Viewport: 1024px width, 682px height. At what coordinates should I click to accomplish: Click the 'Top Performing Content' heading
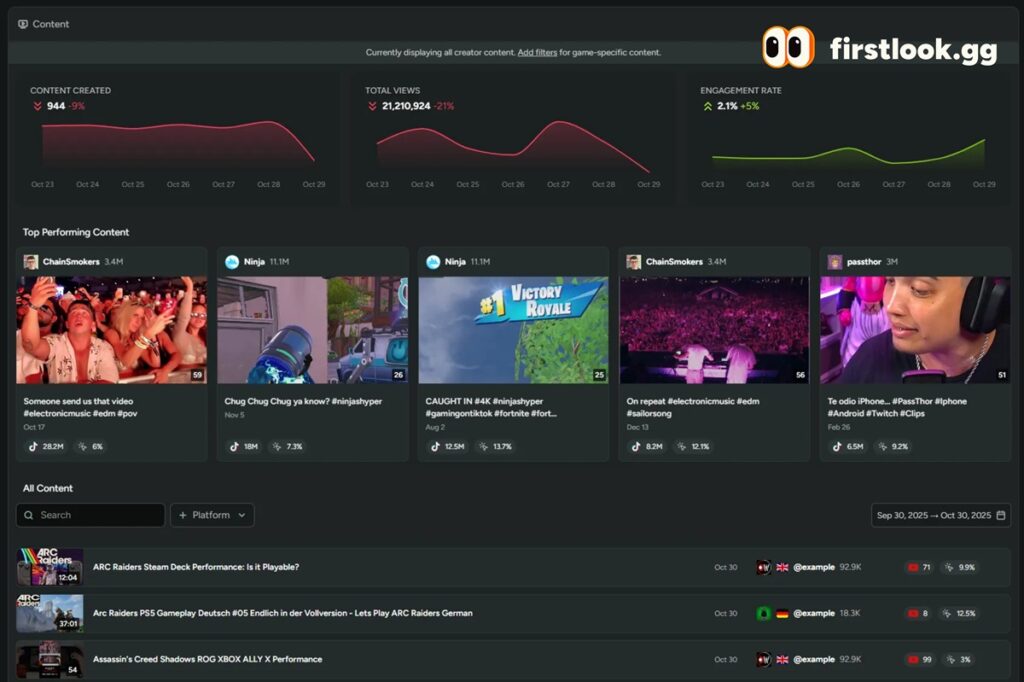[x=76, y=233]
